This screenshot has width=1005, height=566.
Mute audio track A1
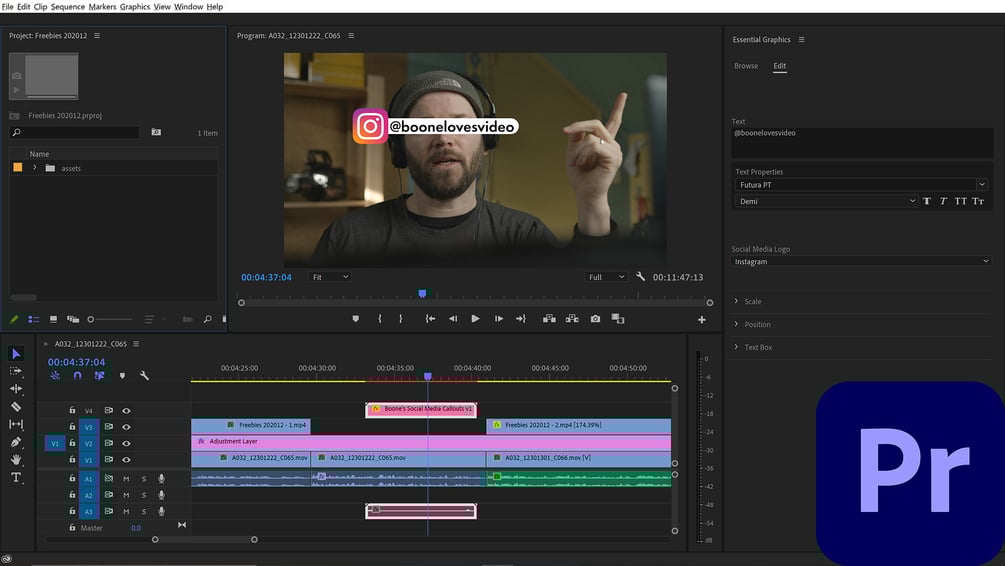click(126, 479)
